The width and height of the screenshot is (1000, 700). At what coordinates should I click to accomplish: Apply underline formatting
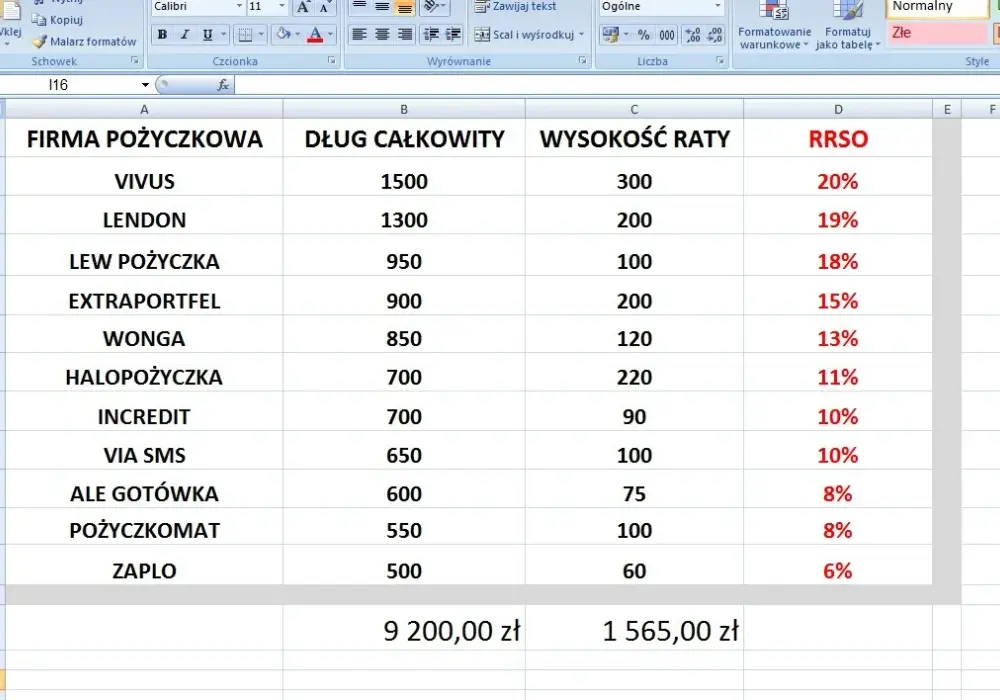207,34
